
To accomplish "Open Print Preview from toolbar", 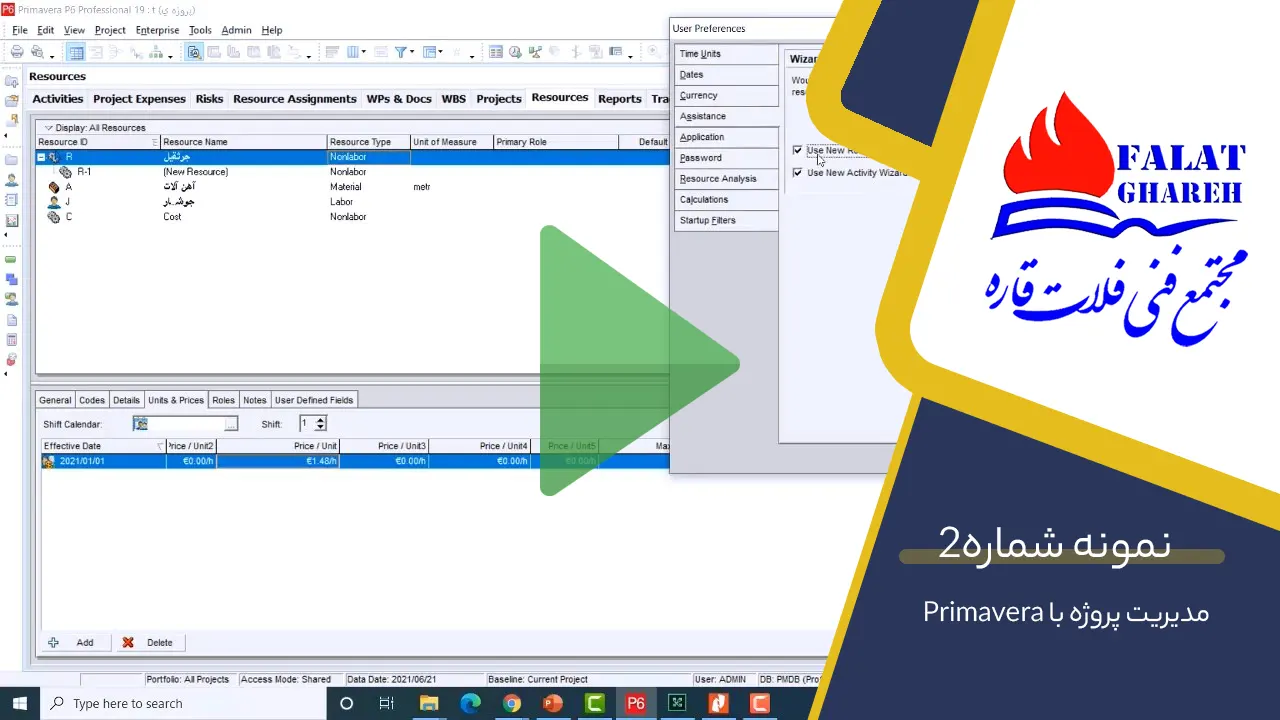I will point(37,52).
